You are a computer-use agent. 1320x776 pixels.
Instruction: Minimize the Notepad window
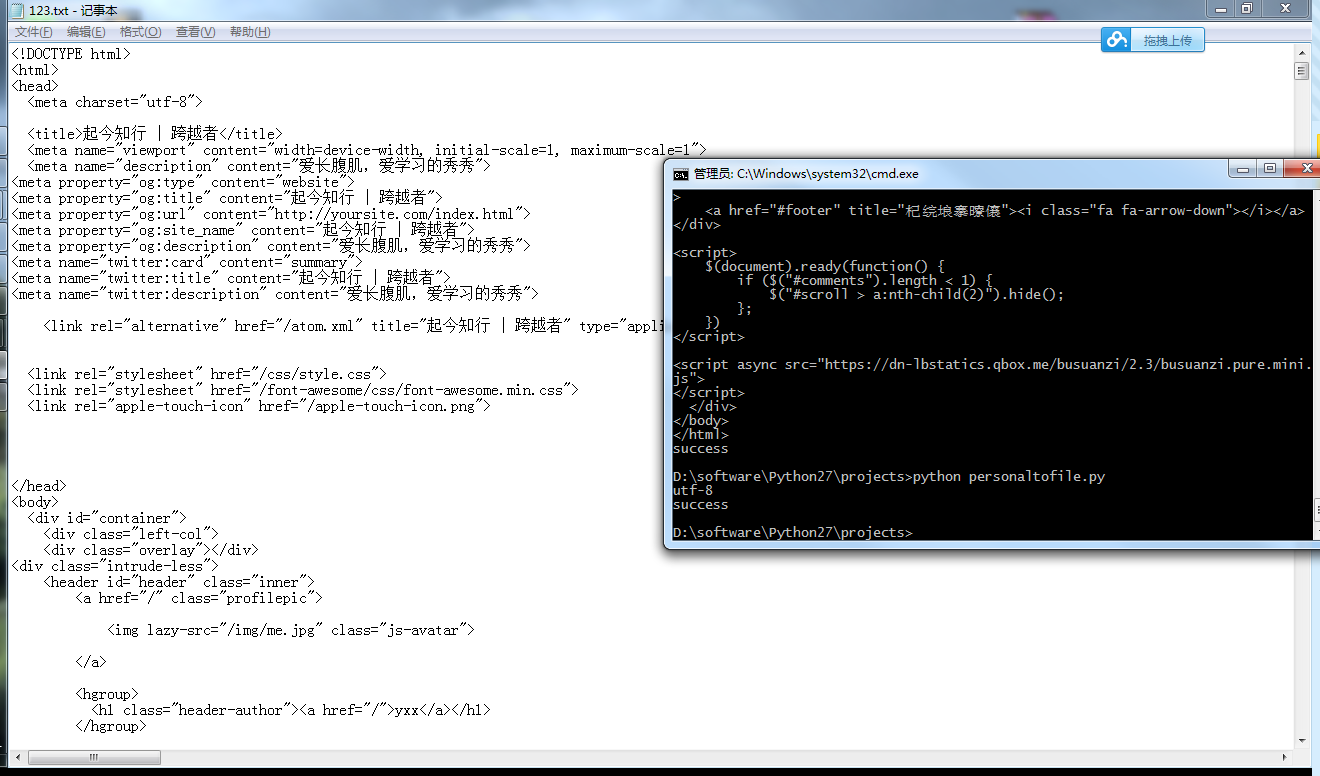(1219, 9)
